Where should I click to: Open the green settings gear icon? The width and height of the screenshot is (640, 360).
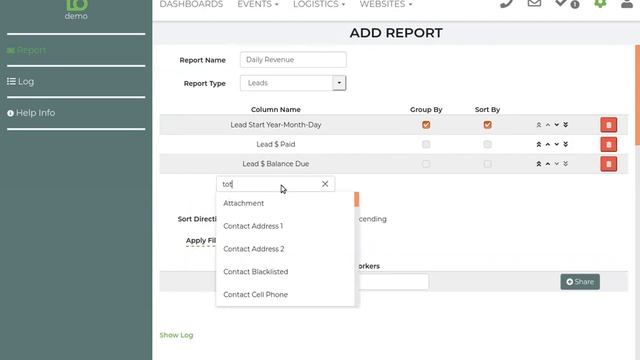click(x=600, y=3)
